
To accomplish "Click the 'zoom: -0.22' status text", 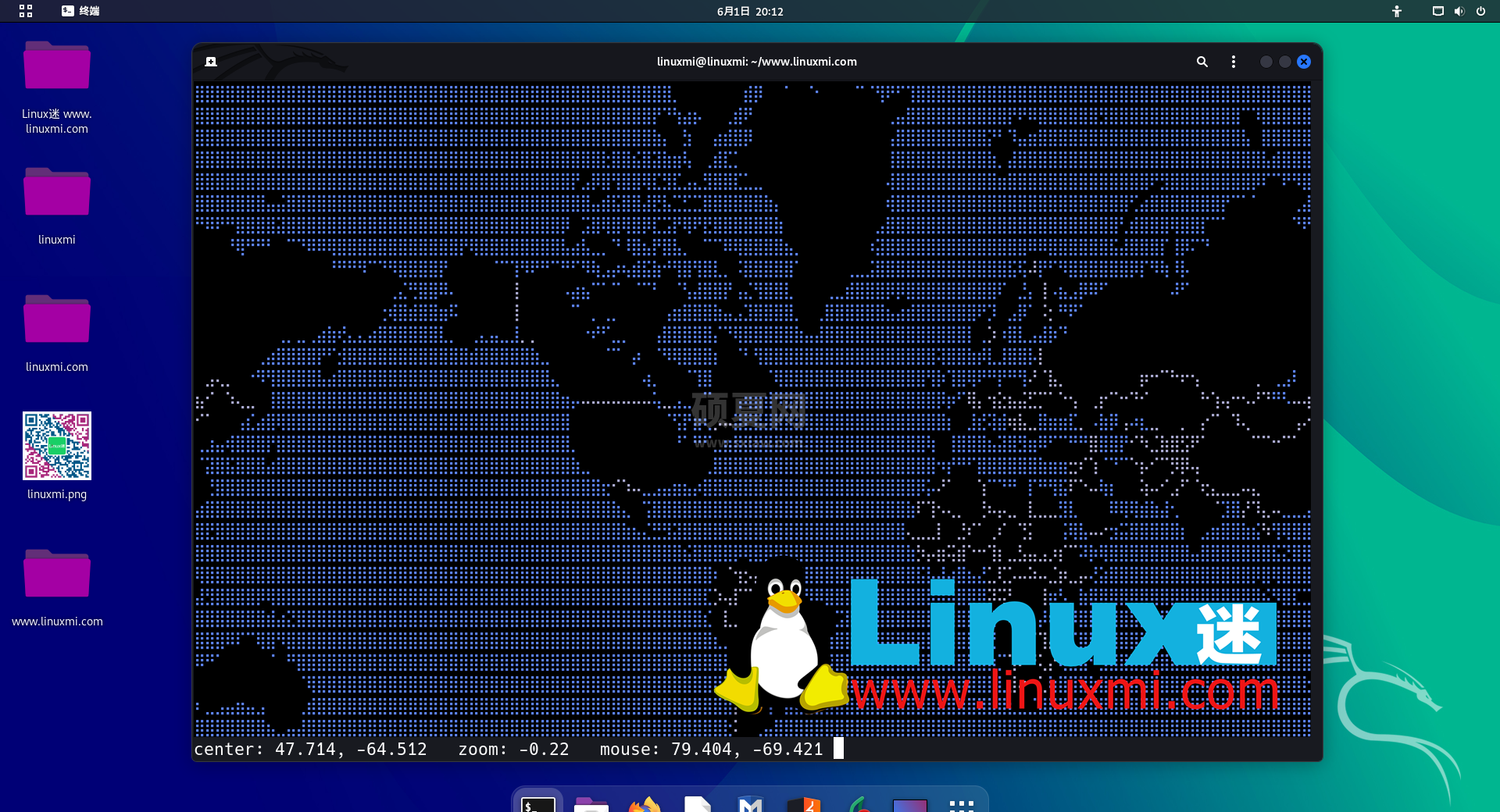I will (513, 750).
